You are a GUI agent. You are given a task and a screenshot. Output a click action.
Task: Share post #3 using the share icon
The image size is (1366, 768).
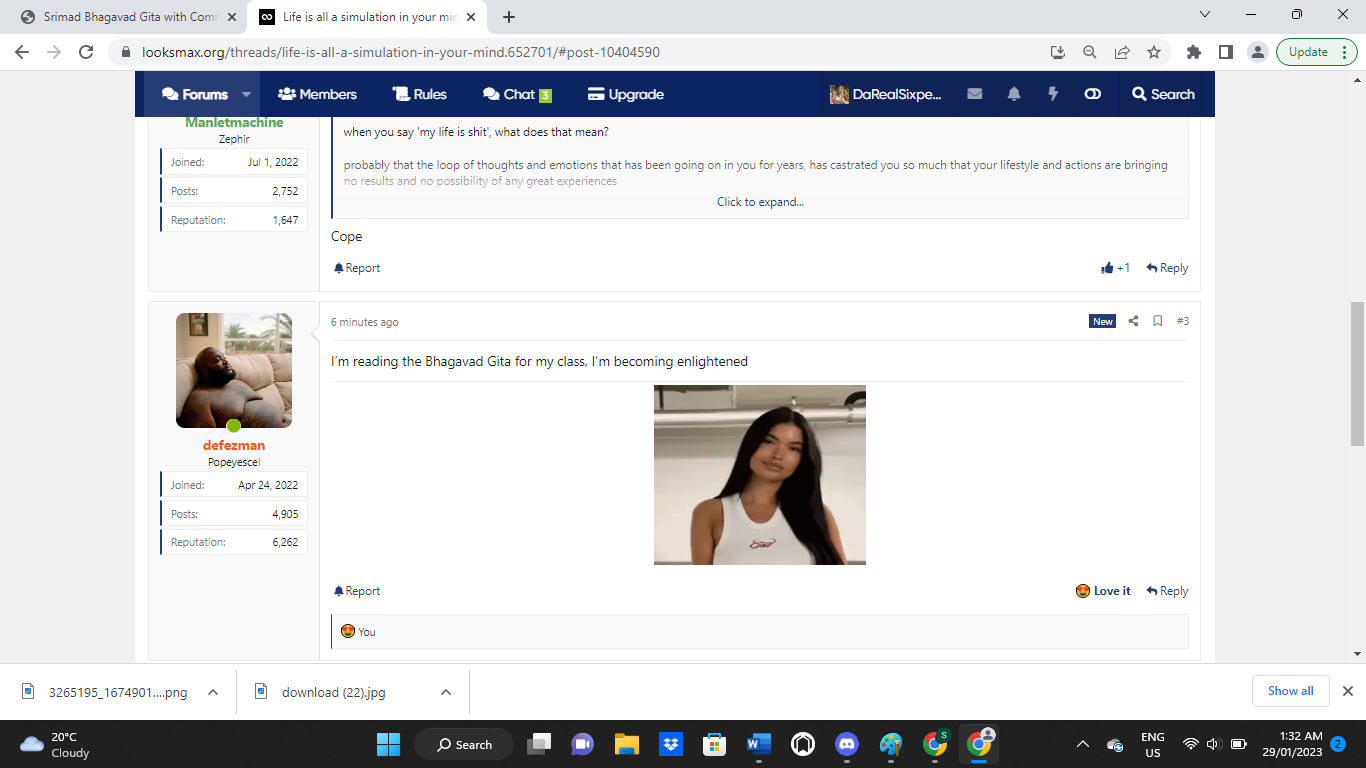[x=1133, y=321]
